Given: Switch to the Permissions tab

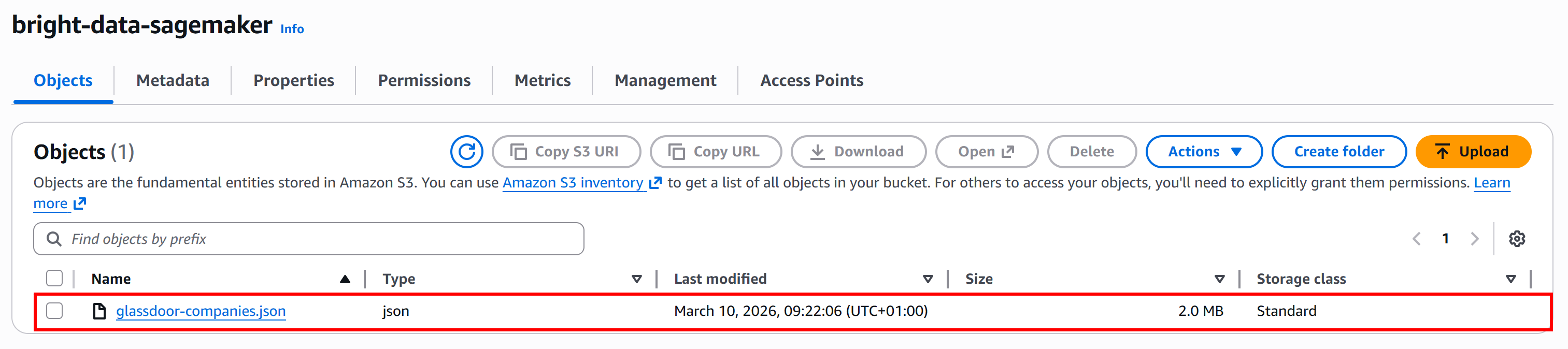Looking at the screenshot, I should pyautogui.click(x=424, y=80).
